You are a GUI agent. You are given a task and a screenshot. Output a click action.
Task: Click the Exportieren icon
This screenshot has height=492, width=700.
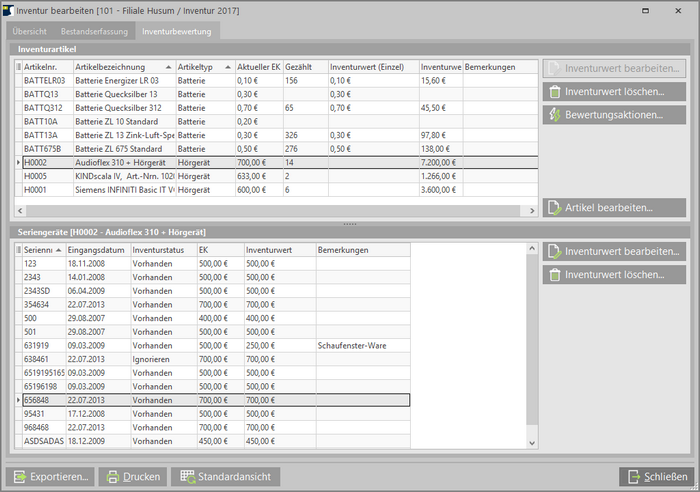click(x=20, y=477)
